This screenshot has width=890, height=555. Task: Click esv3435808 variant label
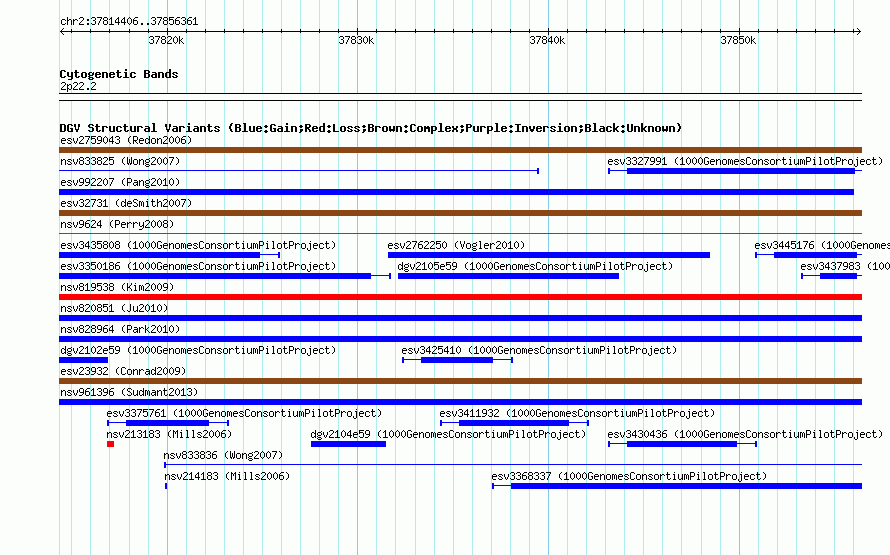(x=198, y=245)
